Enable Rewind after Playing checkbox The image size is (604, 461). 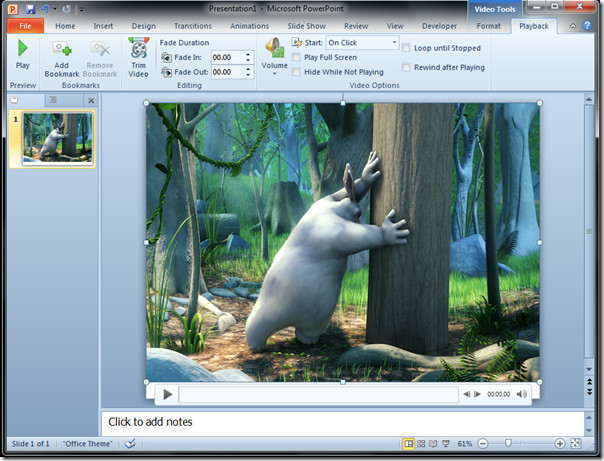pyautogui.click(x=406, y=67)
